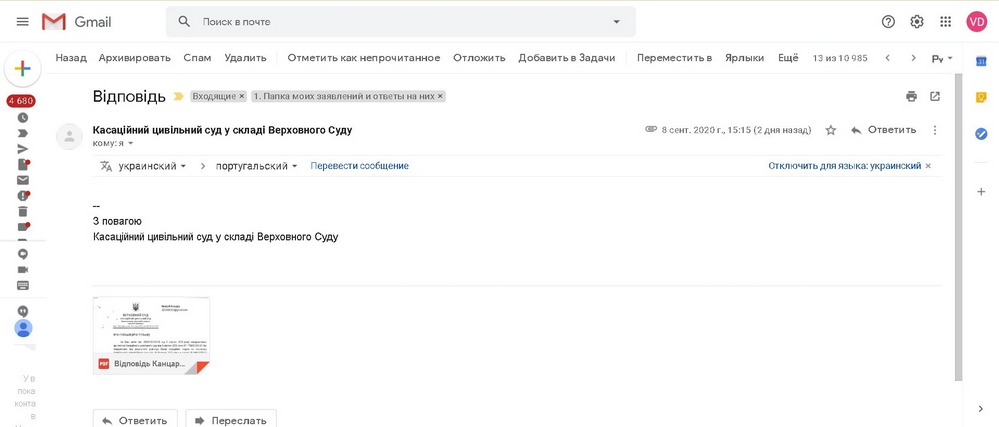
Task: Open the message three-dot menu
Action: (935, 130)
